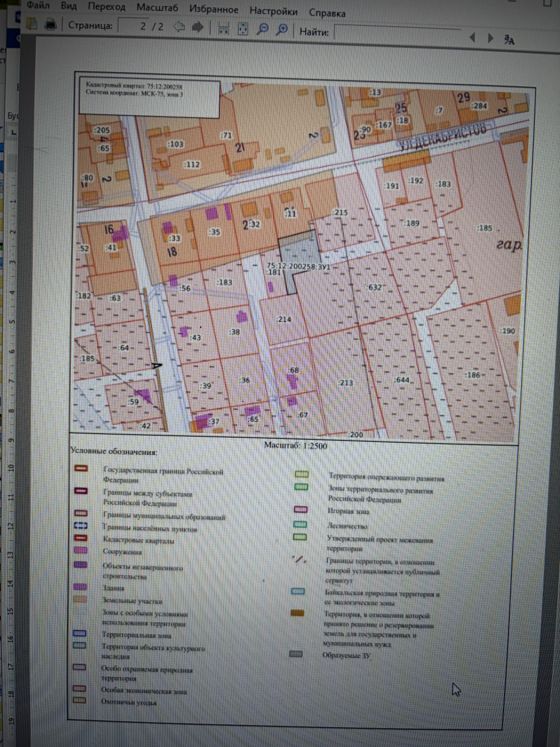Viewport: 560px width, 747px height.
Task: Open the Избранное menu
Action: coord(214,10)
